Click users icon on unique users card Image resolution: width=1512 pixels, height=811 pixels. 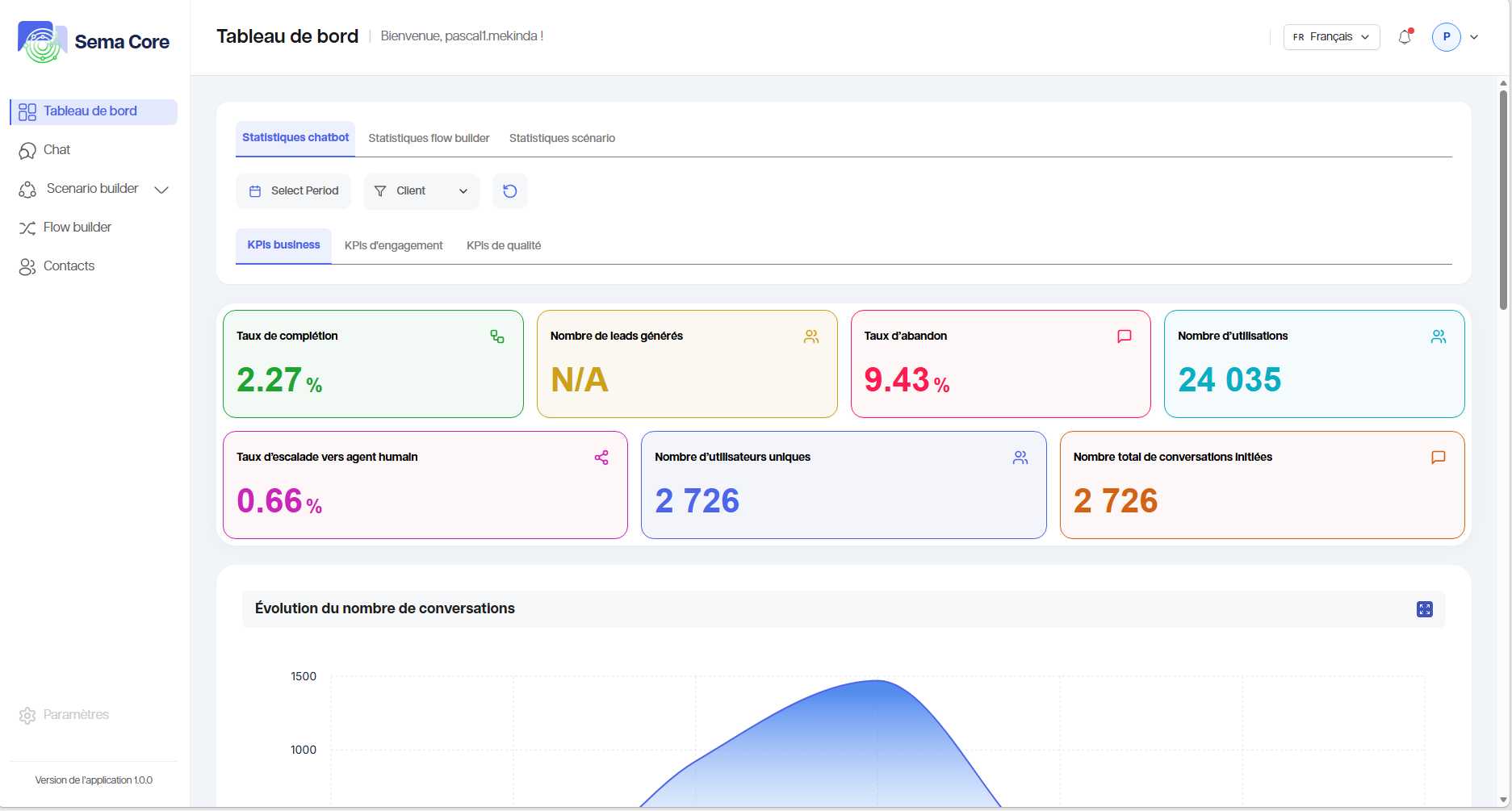[x=1020, y=458]
